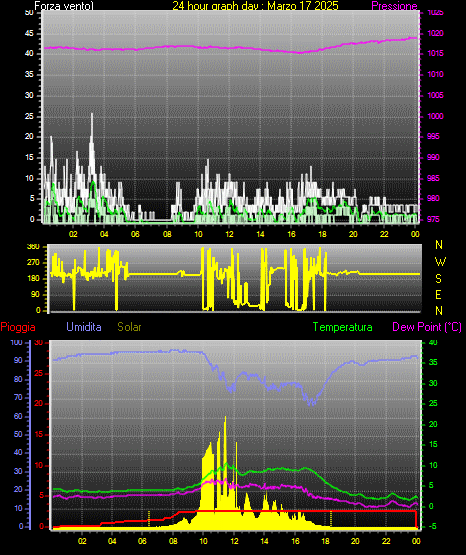Click the 18 hour mark on wind chart
The width and height of the screenshot is (466, 555).
tap(322, 234)
